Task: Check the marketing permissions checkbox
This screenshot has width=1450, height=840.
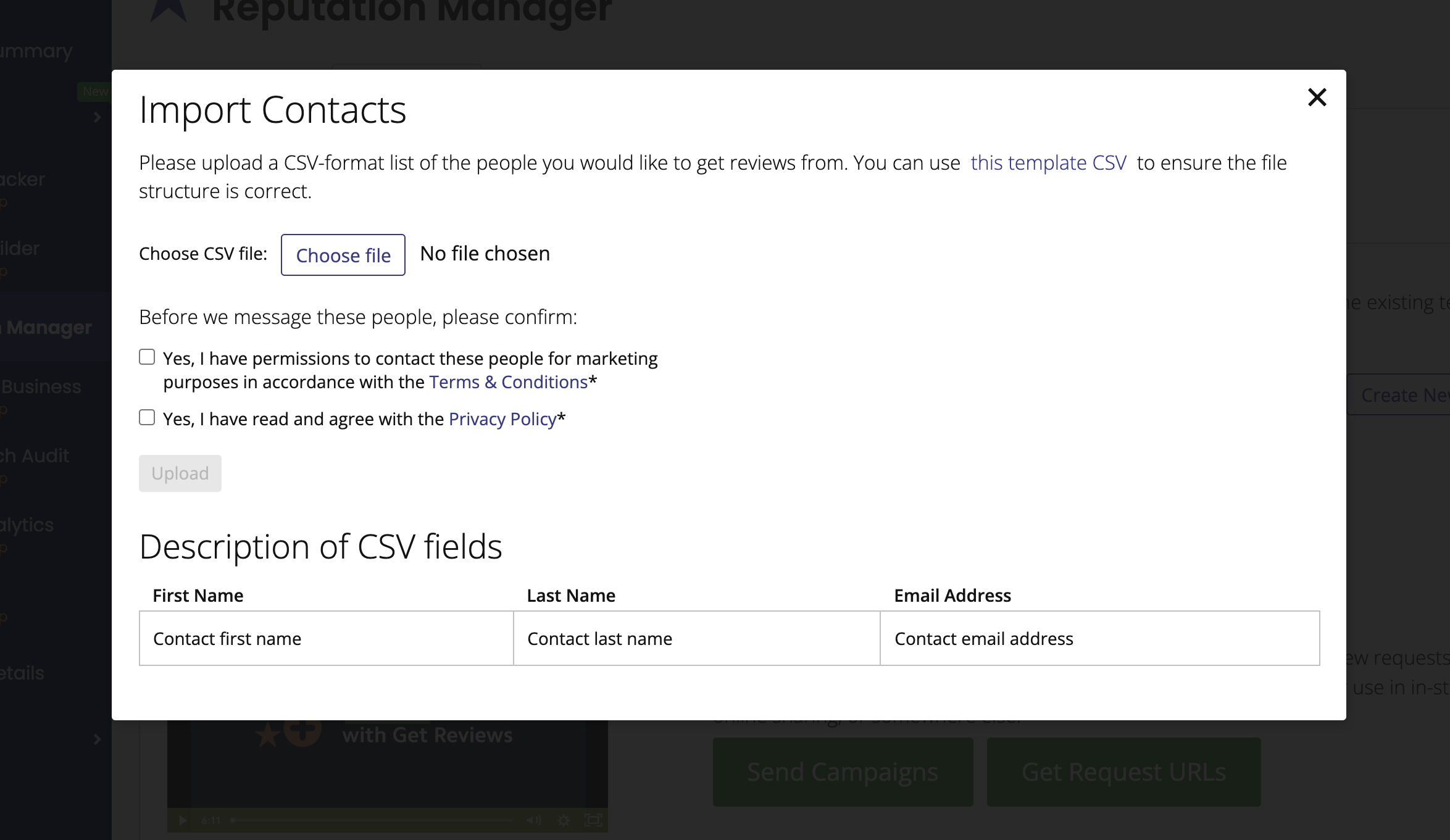Action: pyautogui.click(x=147, y=357)
